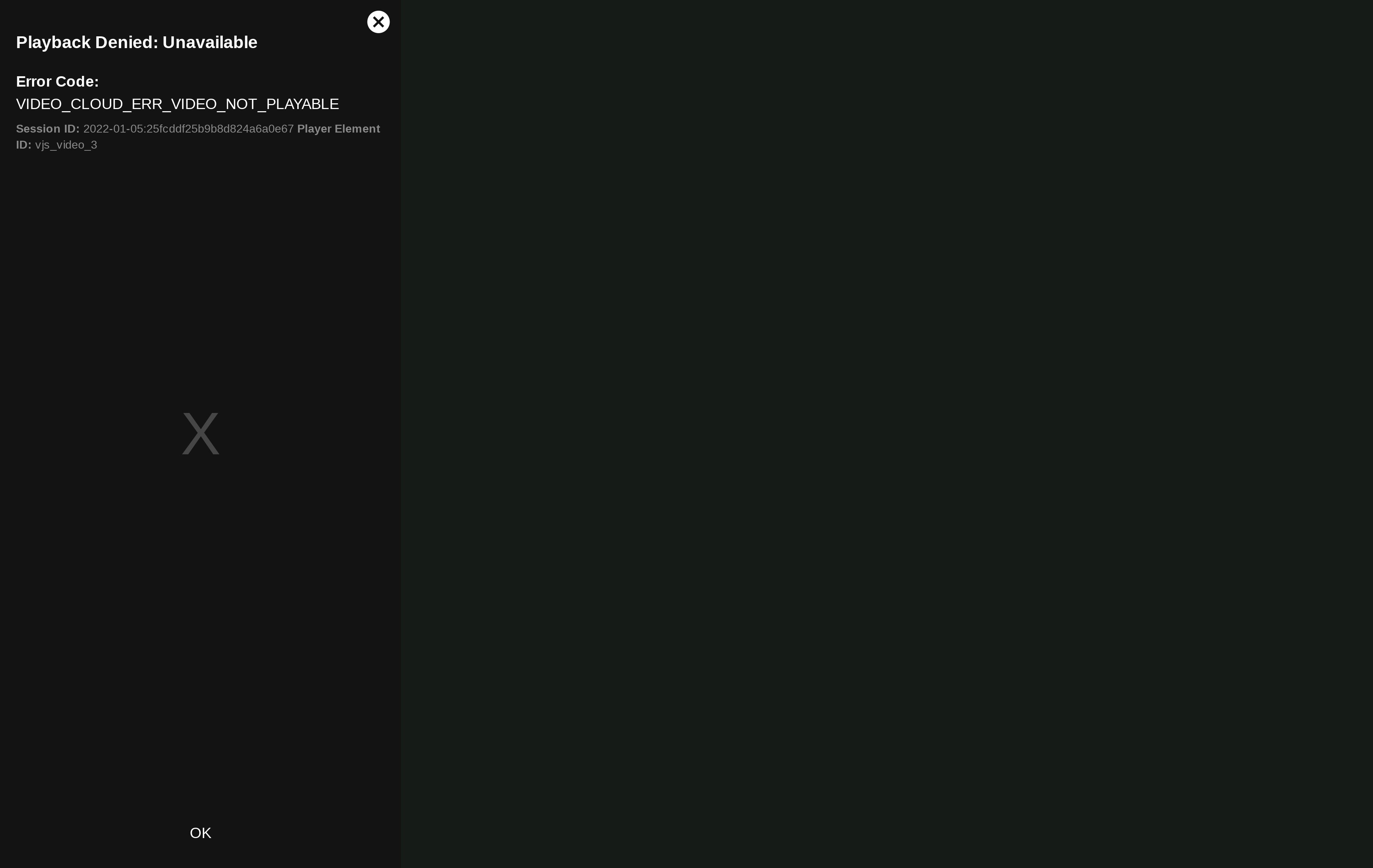The height and width of the screenshot is (868, 1373).
Task: Click the empty dark video area on right
Action: point(886,433)
